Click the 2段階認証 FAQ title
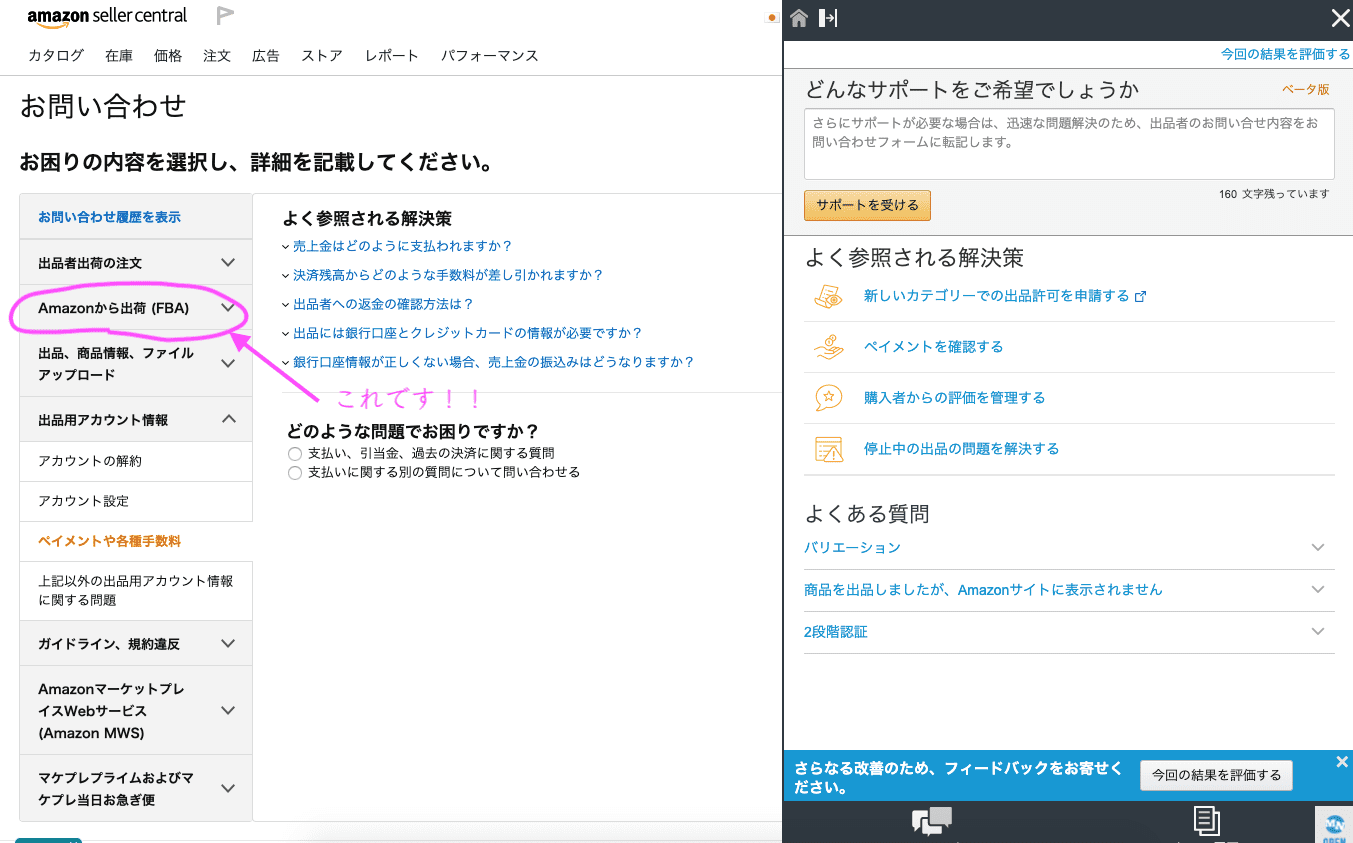 tap(835, 632)
